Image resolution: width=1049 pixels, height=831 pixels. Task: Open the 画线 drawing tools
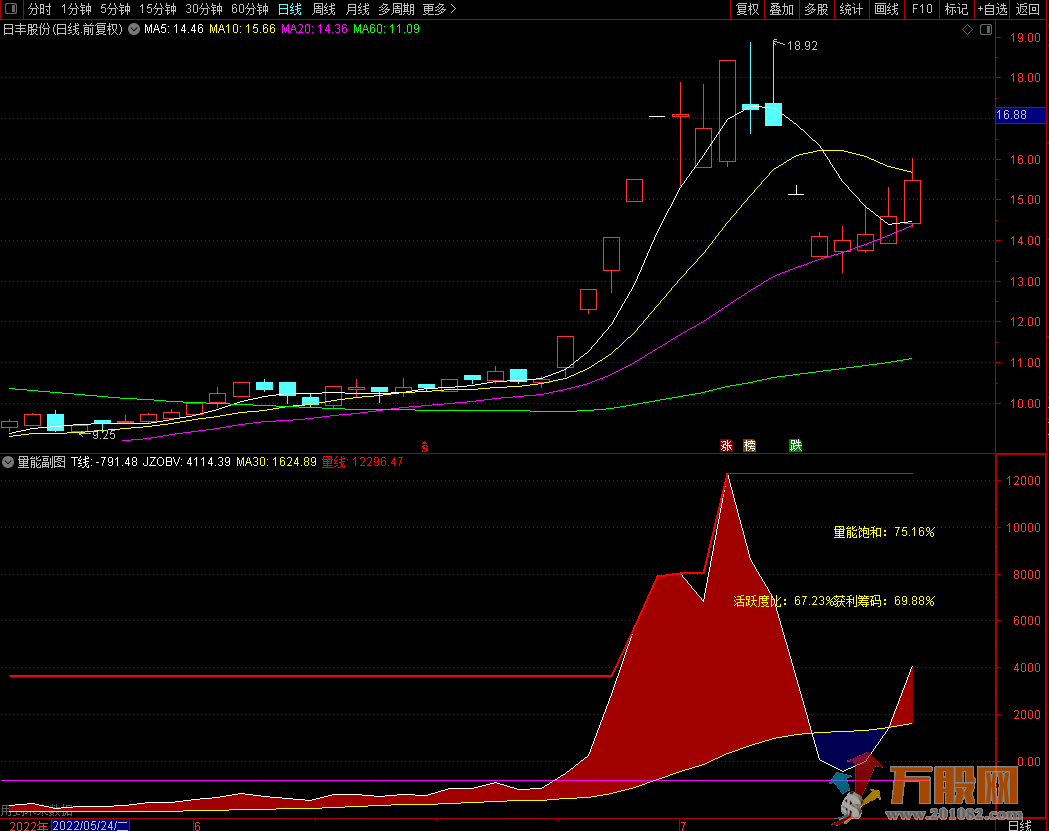[886, 9]
